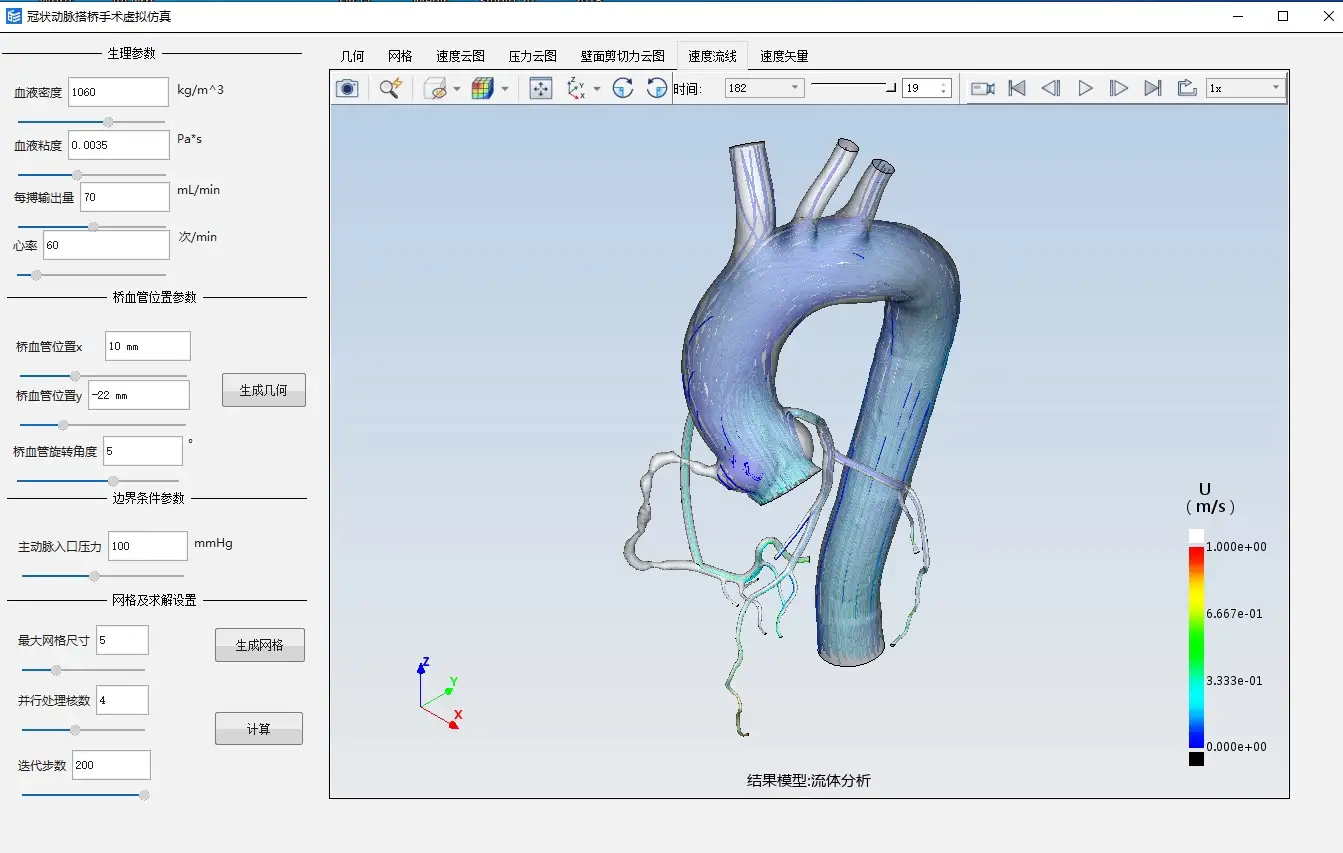Viewport: 1343px width, 853px height.
Task: Open the 压力云图 tab
Action: pos(533,57)
